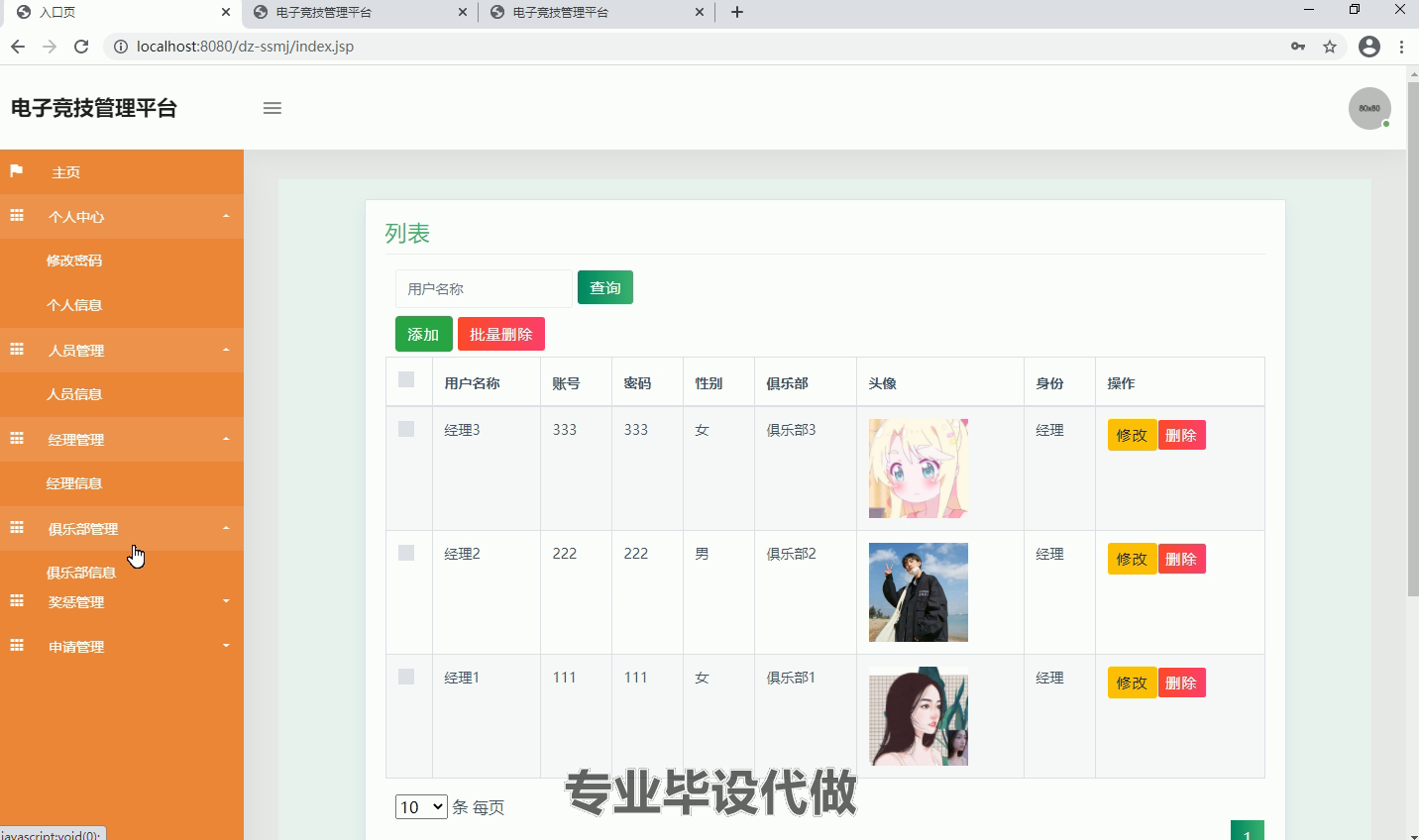Collapse the 经理管理 menu section
Screen dimensions: 1419x840
pyautogui.click(x=226, y=439)
